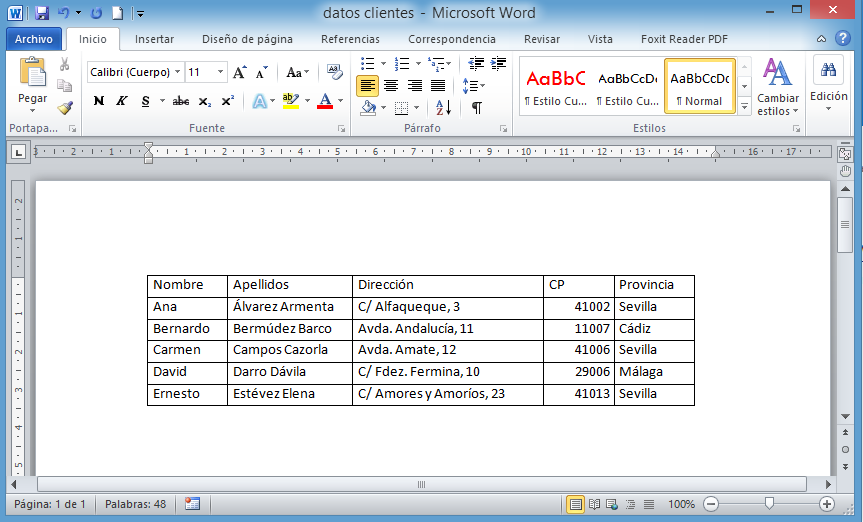Click the Increase Indent icon
Image resolution: width=863 pixels, height=522 pixels.
tap(498, 64)
